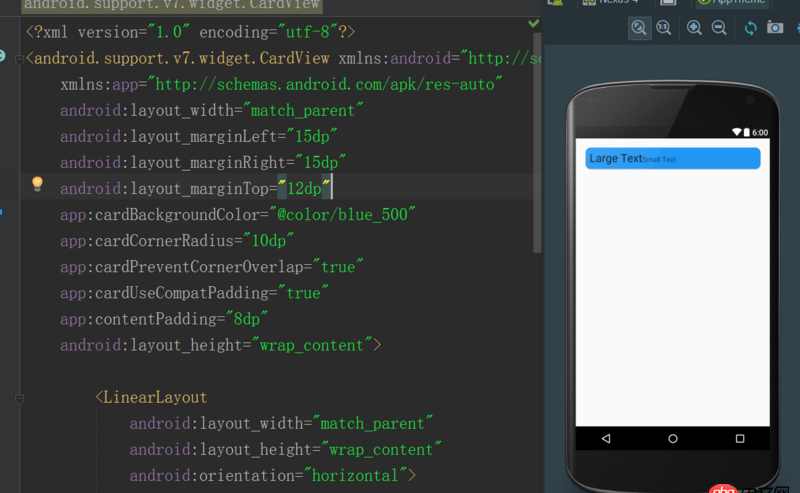Tap the Back navigation button in preview
Screen dimensions: 800x493
(x=606, y=438)
